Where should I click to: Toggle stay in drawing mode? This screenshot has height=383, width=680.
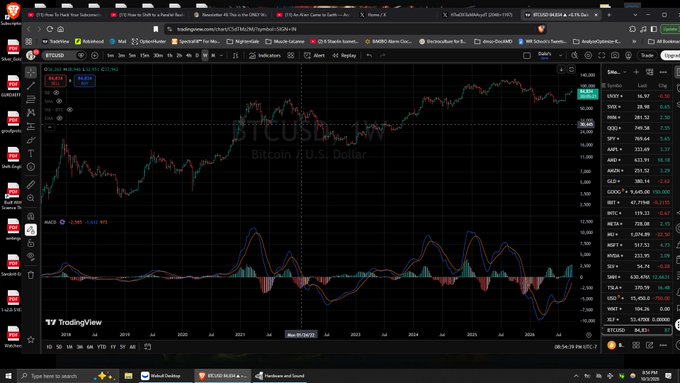tap(31, 230)
